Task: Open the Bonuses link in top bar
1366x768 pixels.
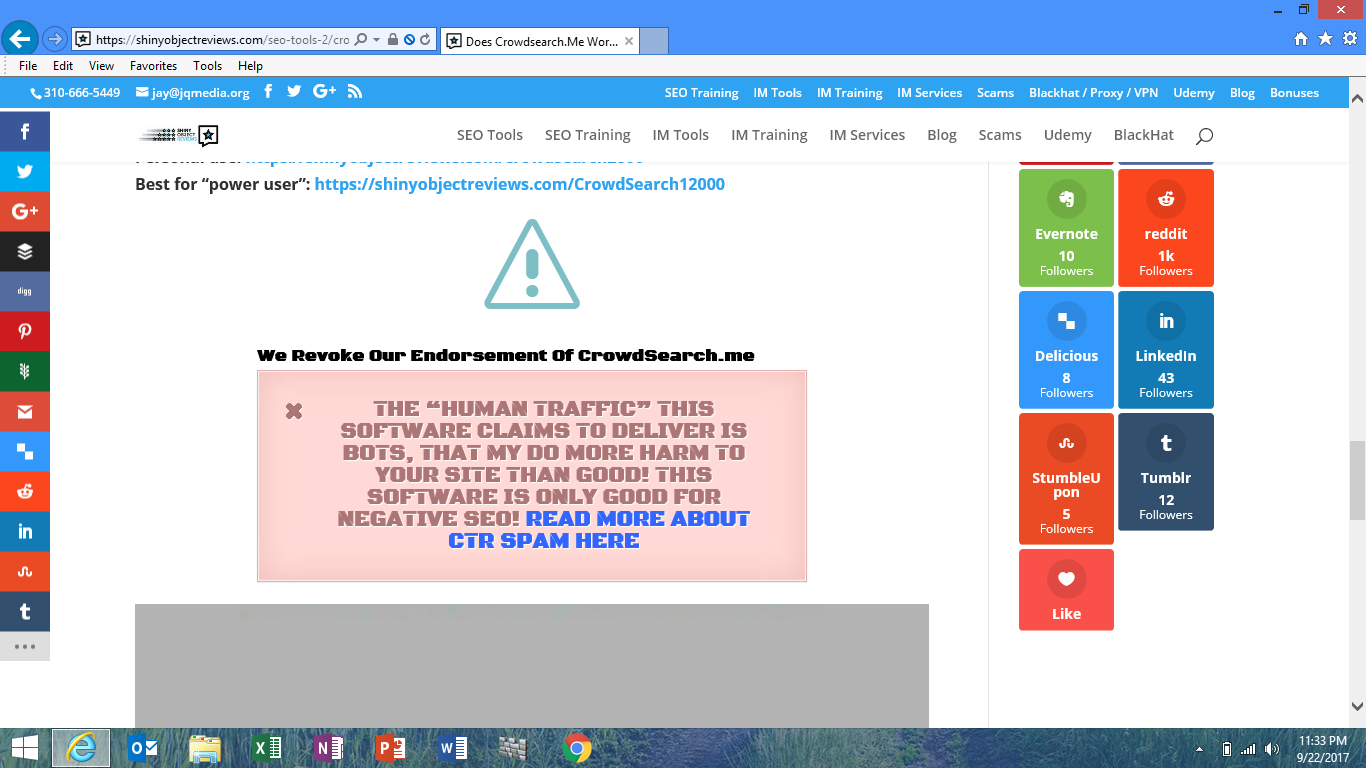Action: [x=1294, y=93]
